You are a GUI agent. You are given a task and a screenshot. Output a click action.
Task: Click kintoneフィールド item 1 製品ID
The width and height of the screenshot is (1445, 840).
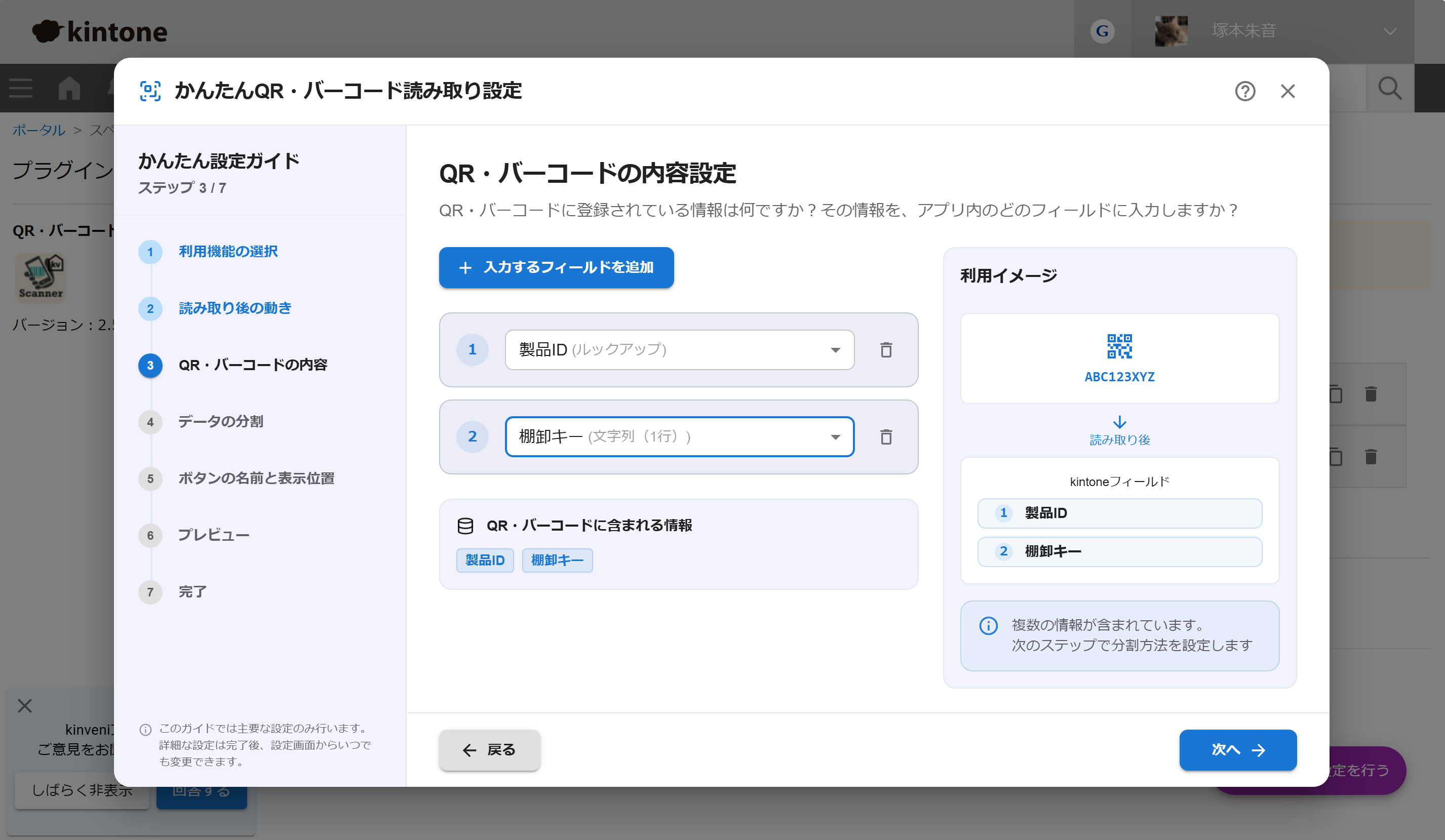1119,513
